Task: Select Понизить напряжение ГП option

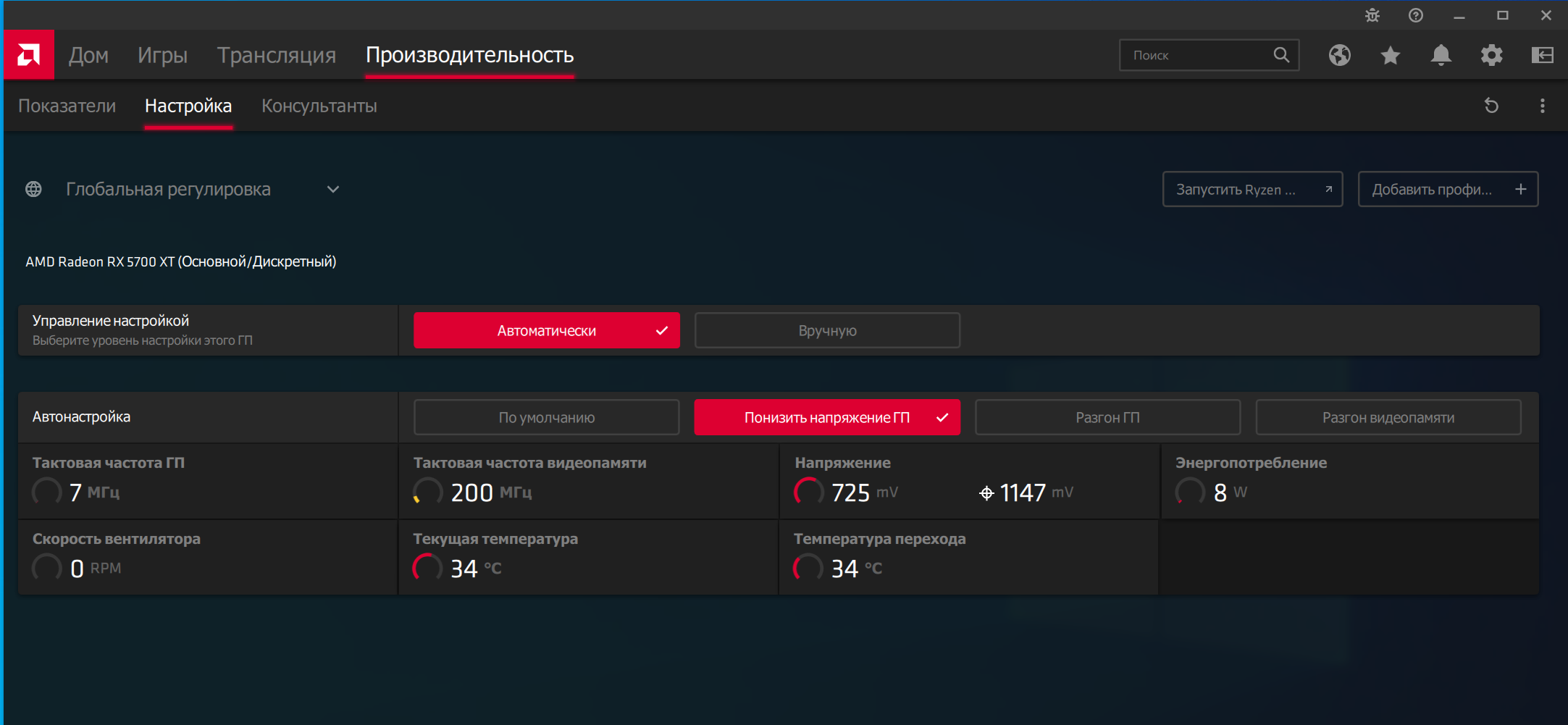Action: (x=827, y=417)
